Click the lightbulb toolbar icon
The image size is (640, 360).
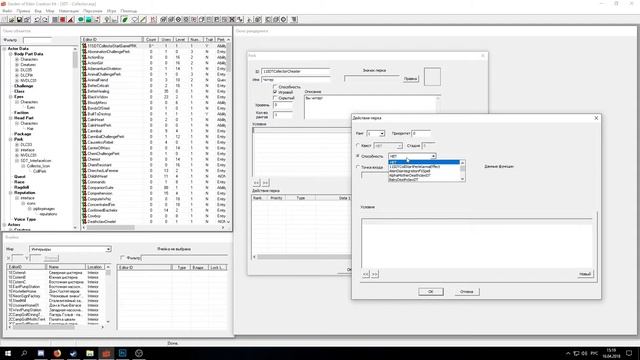click(107, 20)
